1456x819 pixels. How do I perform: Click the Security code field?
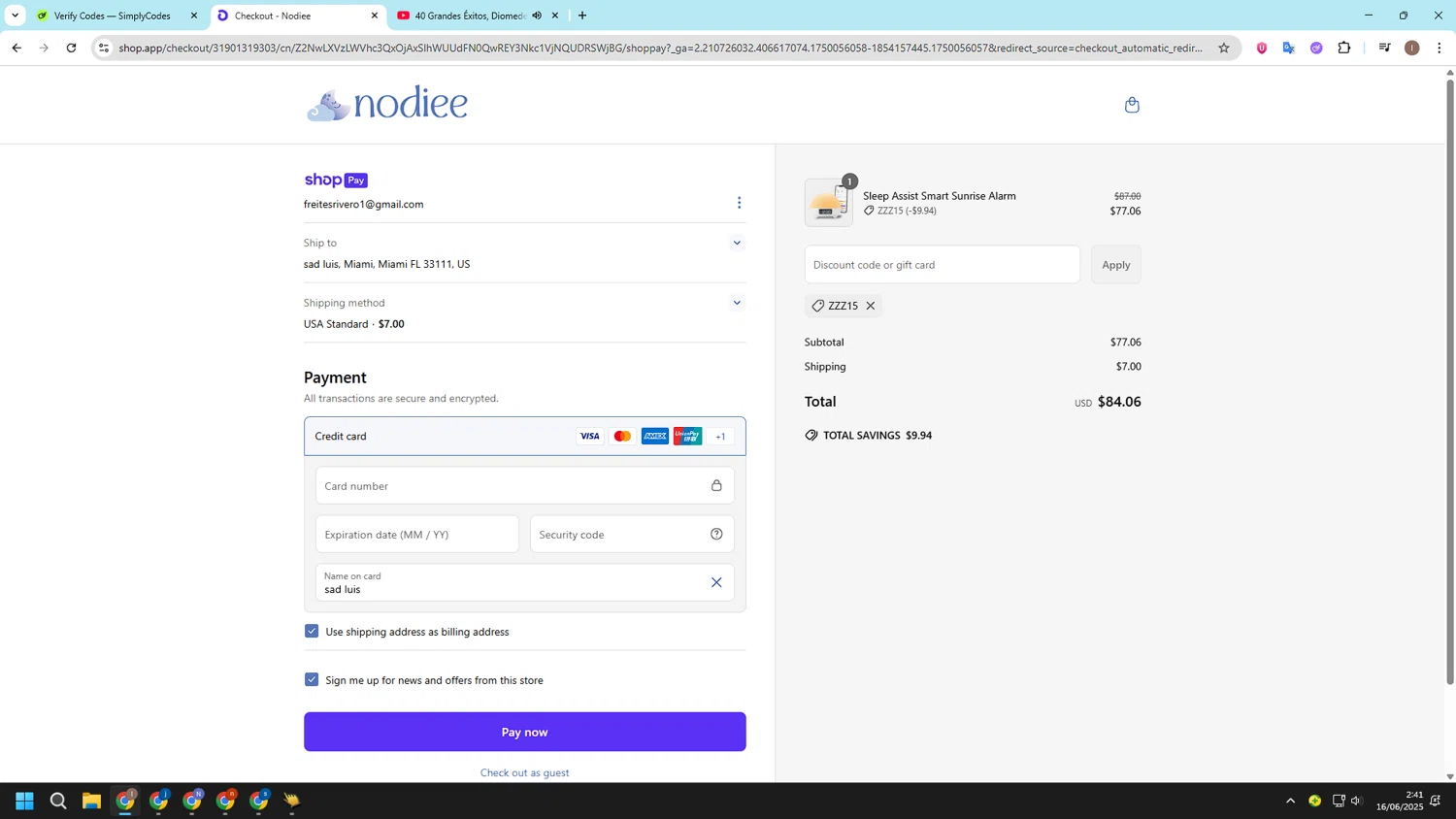tap(632, 534)
